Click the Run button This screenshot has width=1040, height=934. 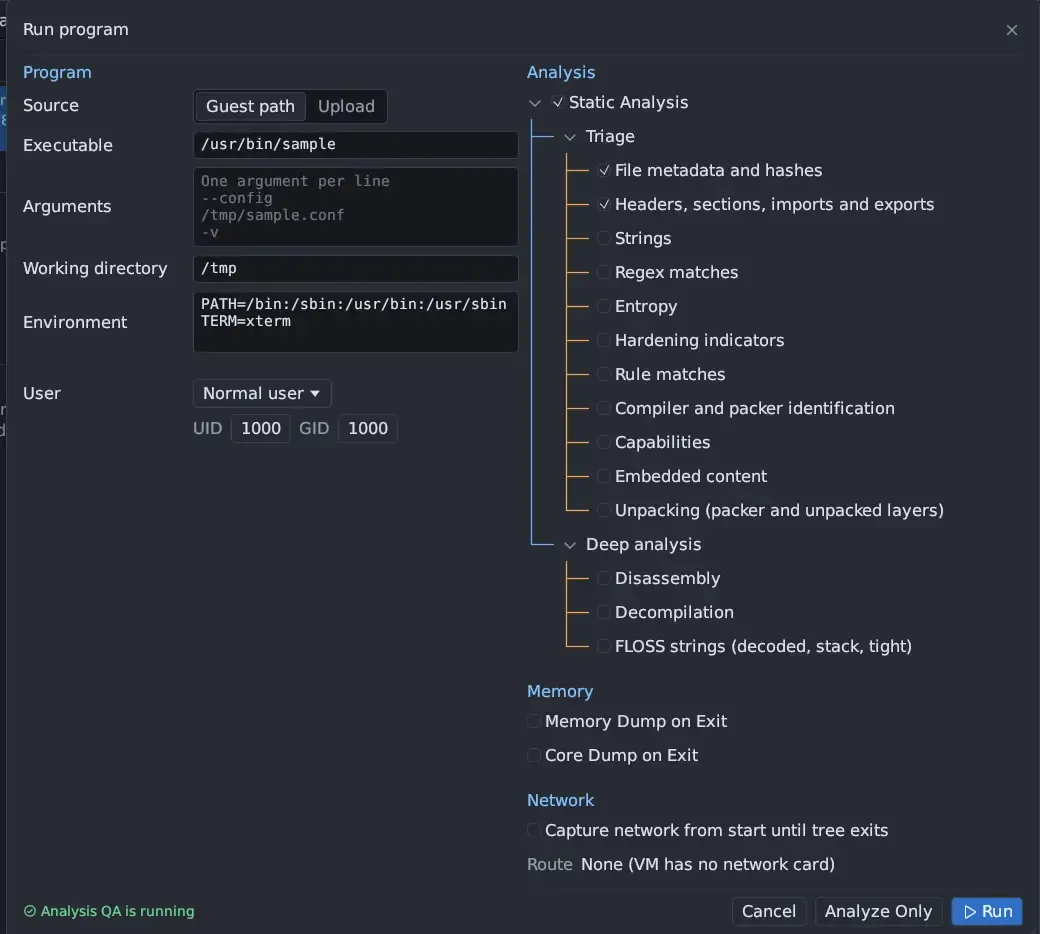[x=987, y=911]
